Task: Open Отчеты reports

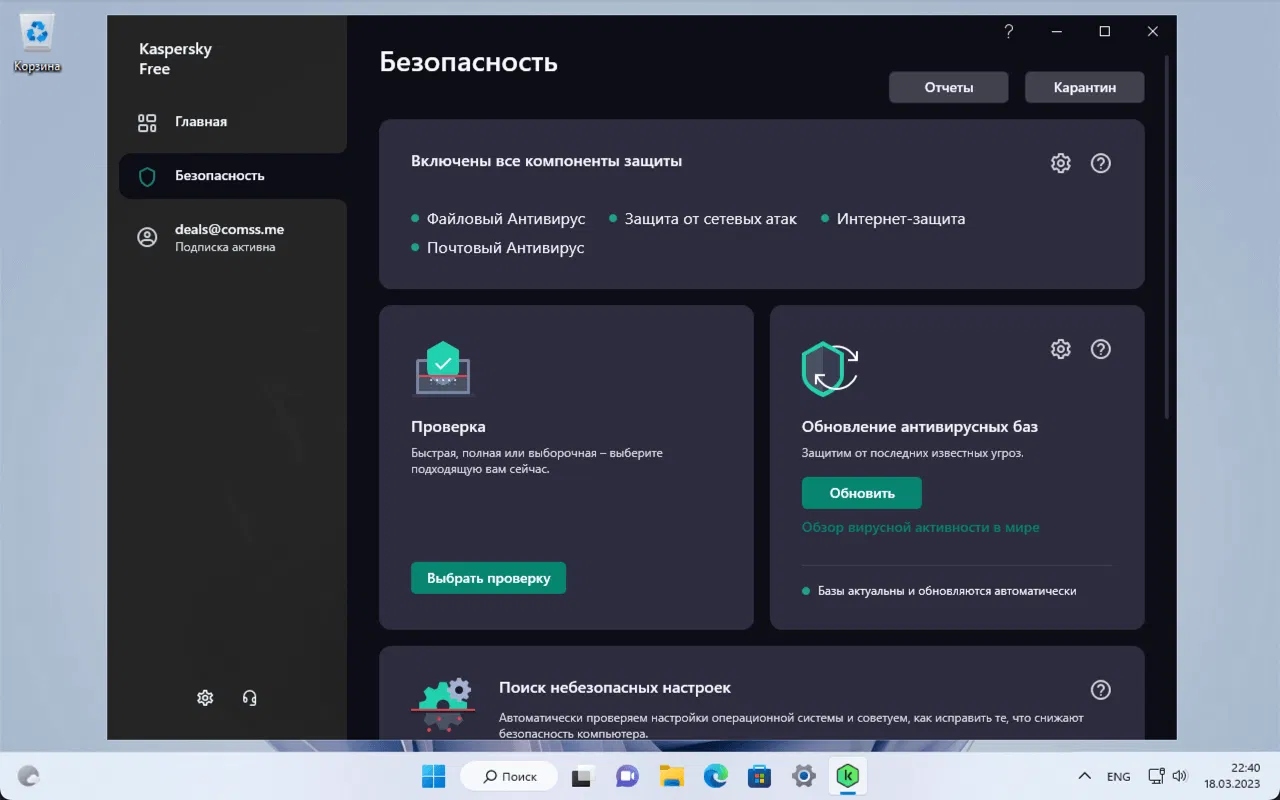Action: [x=949, y=87]
